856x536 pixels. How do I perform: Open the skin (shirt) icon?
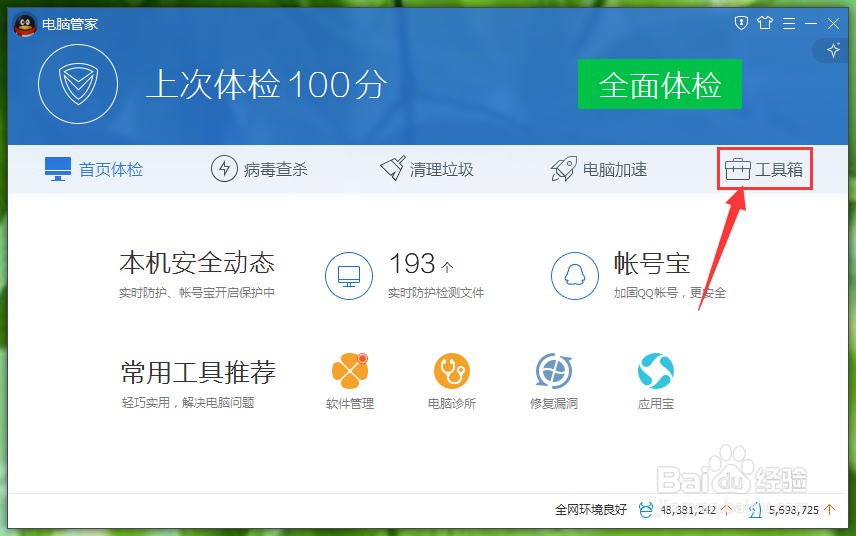[x=765, y=23]
